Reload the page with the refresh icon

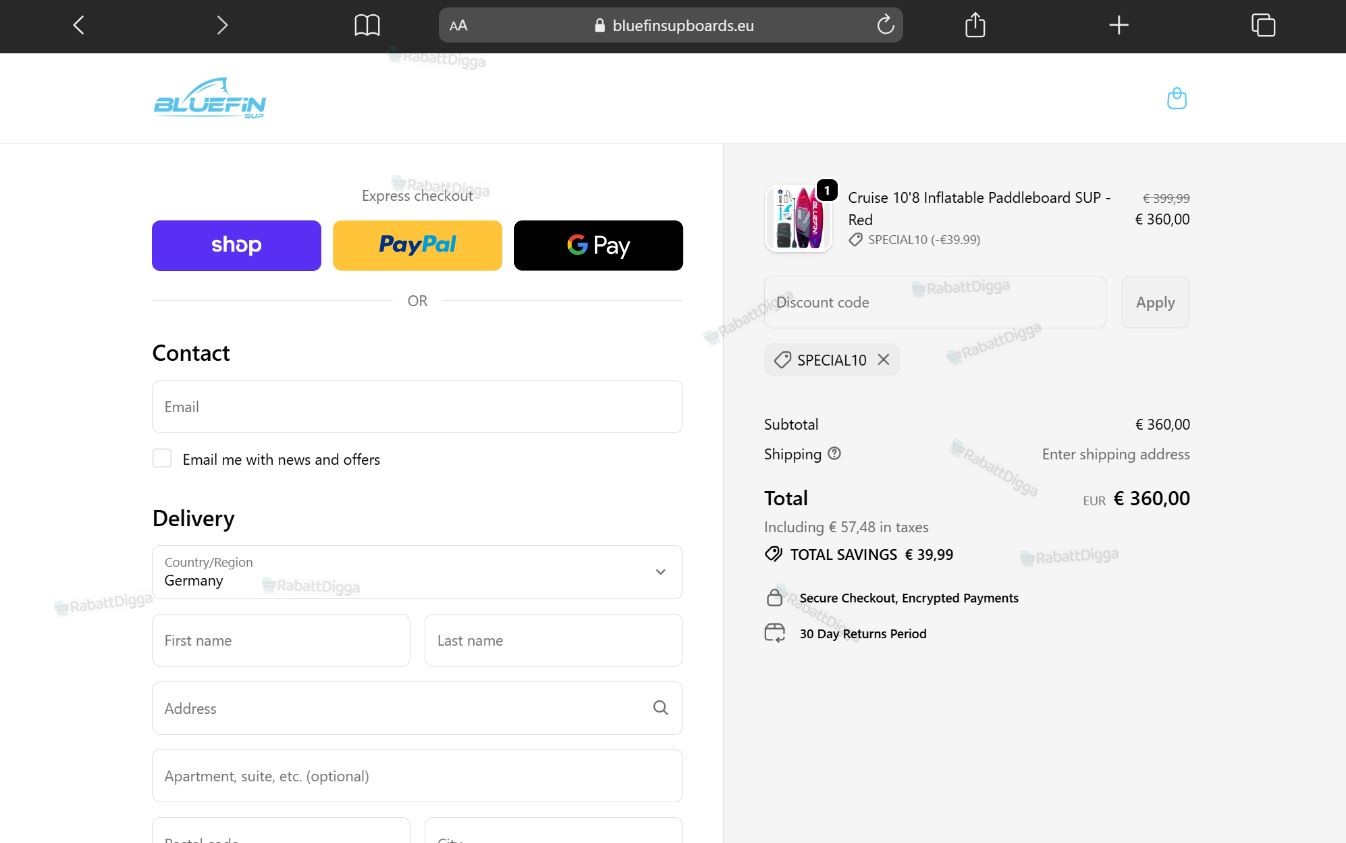[885, 25]
